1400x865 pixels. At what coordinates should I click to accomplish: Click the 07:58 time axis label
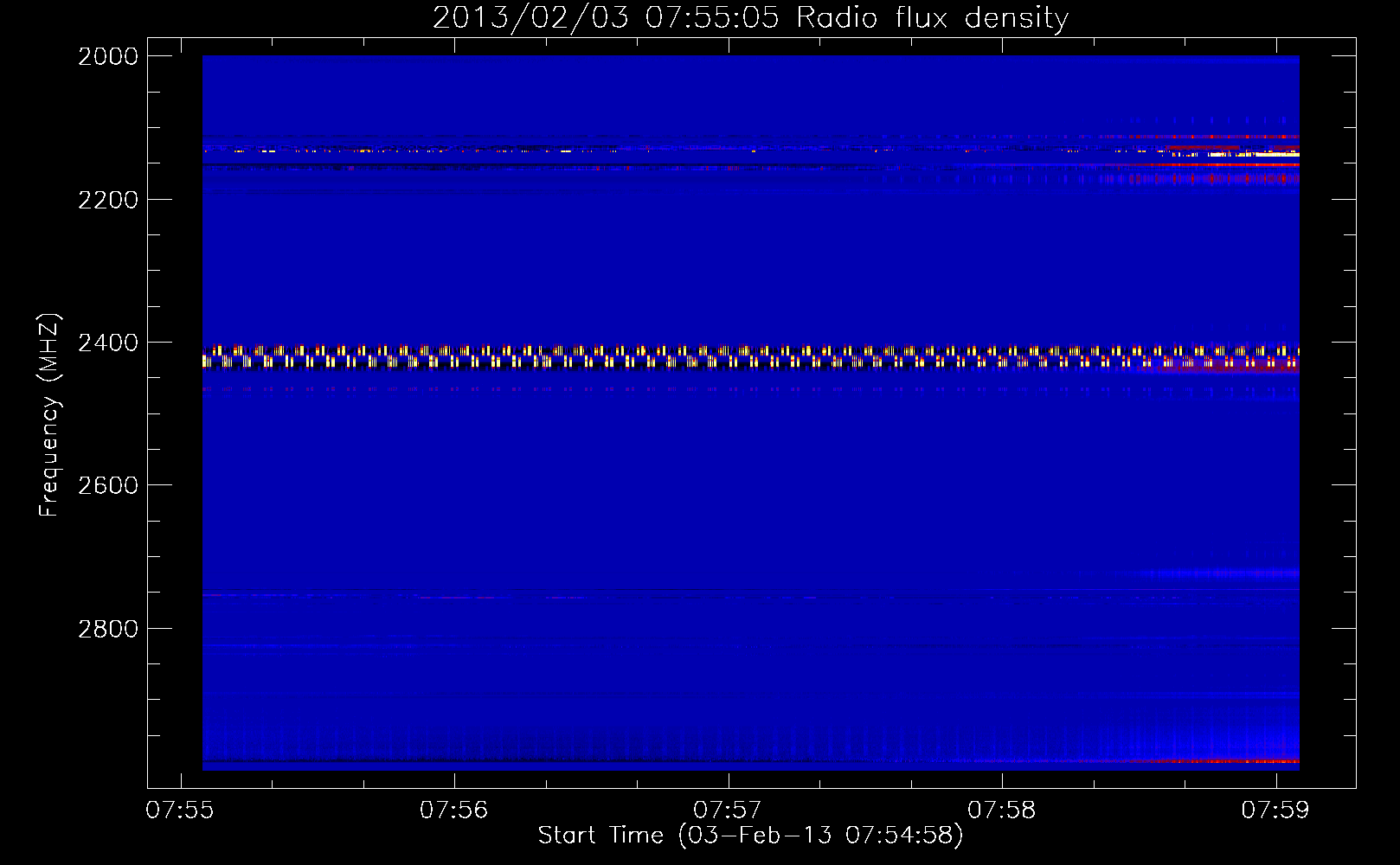click(x=1002, y=810)
